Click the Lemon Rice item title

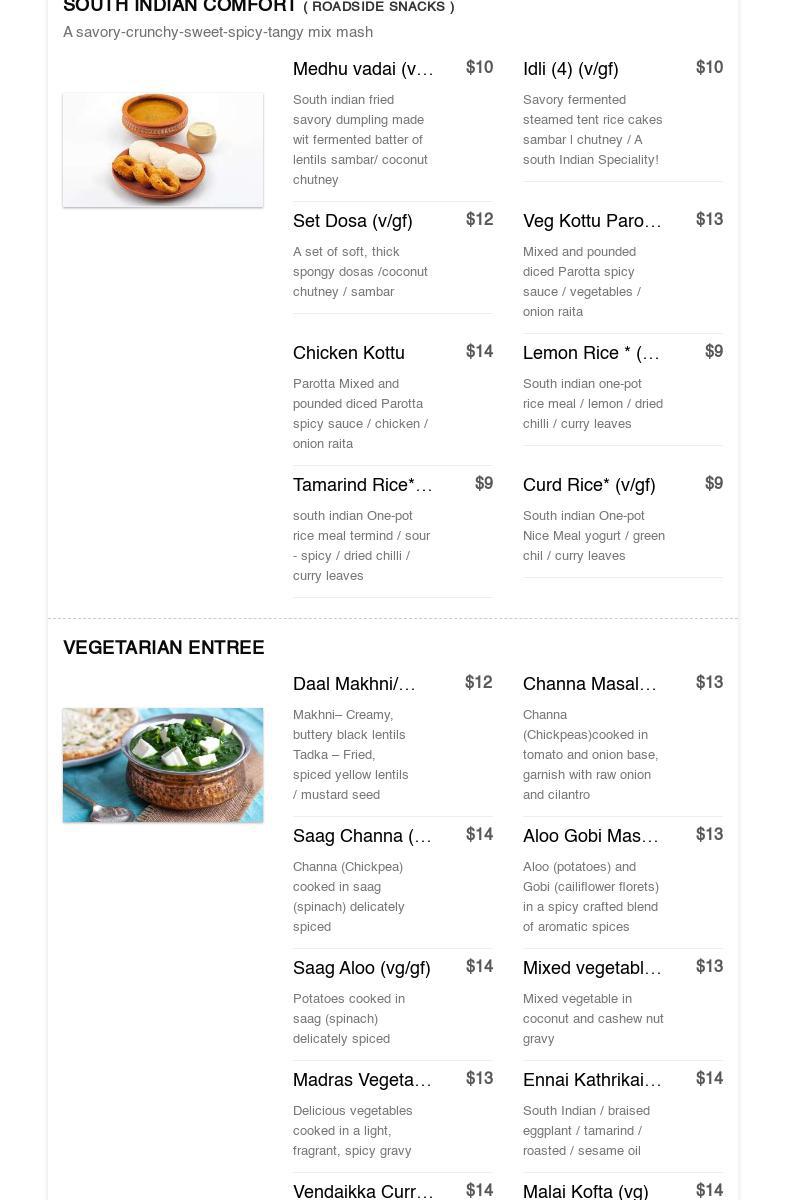[591, 353]
